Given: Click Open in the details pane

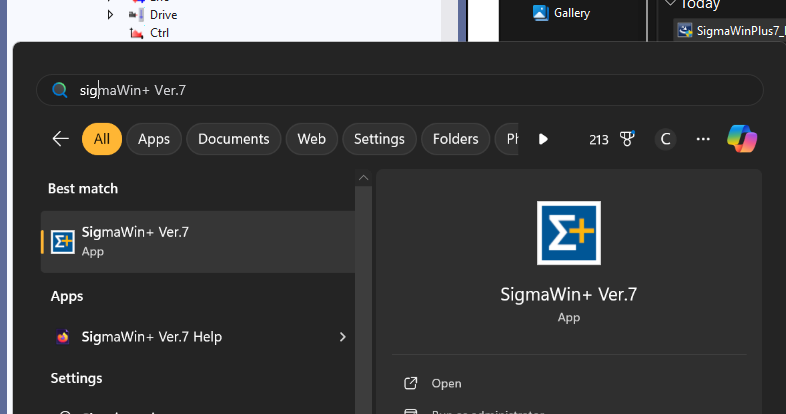Looking at the screenshot, I should (446, 383).
